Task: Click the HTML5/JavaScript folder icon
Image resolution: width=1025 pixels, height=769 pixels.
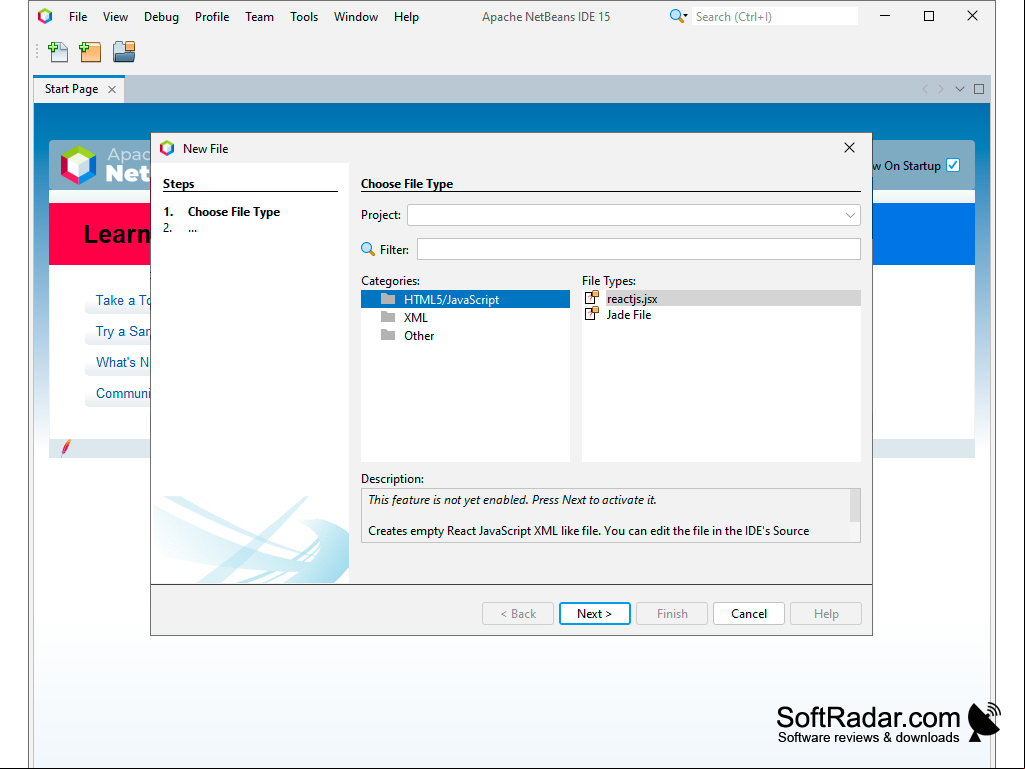Action: point(388,299)
